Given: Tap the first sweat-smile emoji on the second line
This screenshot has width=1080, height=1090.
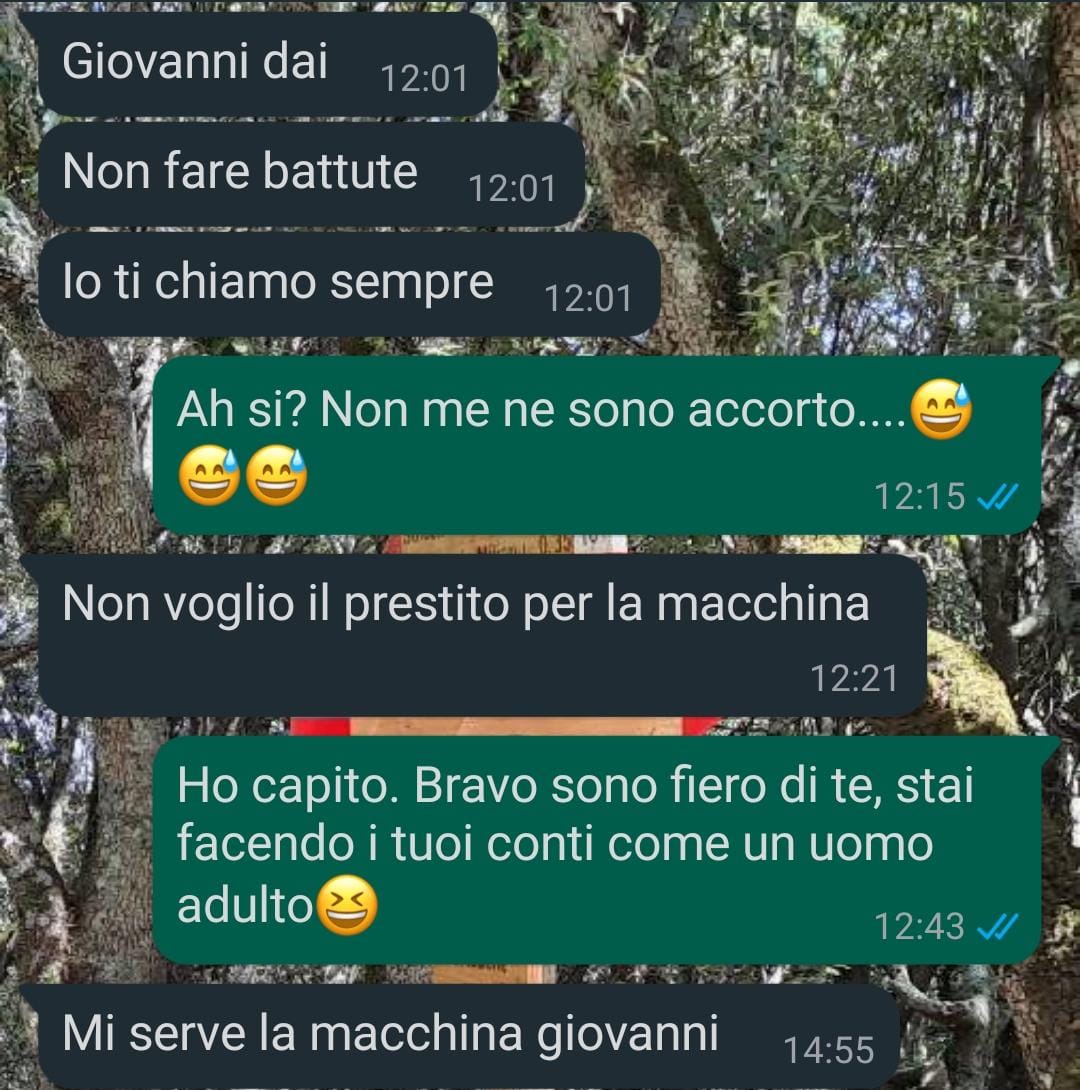Looking at the screenshot, I should click(208, 474).
